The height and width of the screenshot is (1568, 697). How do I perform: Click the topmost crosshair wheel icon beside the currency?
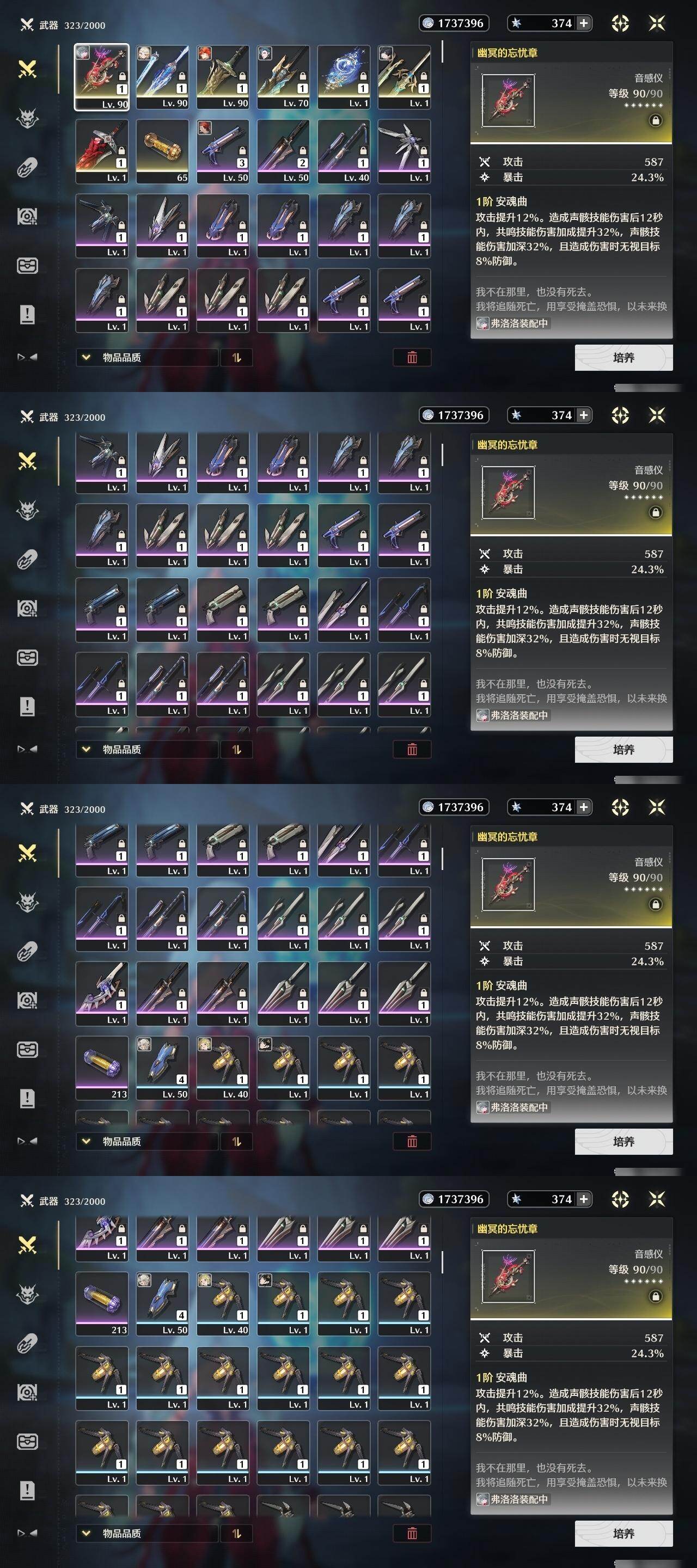(620, 23)
